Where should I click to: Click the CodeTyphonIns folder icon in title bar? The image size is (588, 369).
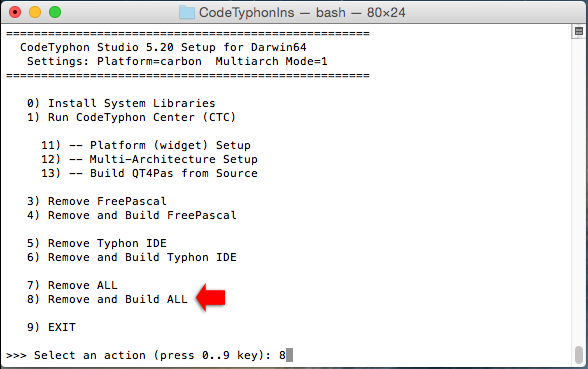tap(186, 12)
